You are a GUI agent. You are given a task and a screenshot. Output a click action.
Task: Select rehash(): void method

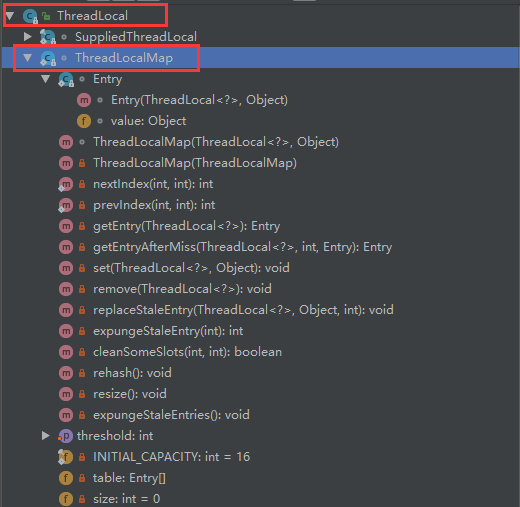pyautogui.click(x=132, y=373)
